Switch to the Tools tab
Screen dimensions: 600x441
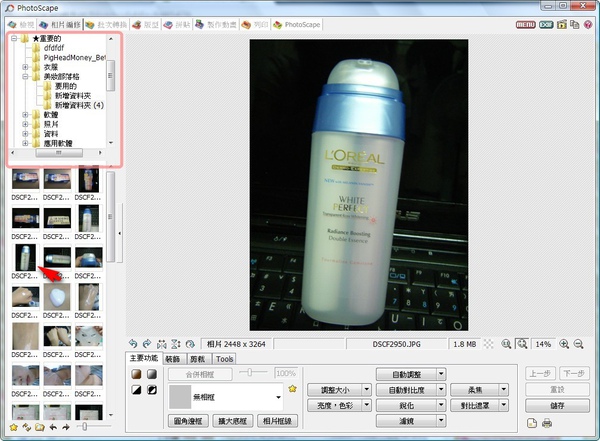224,359
